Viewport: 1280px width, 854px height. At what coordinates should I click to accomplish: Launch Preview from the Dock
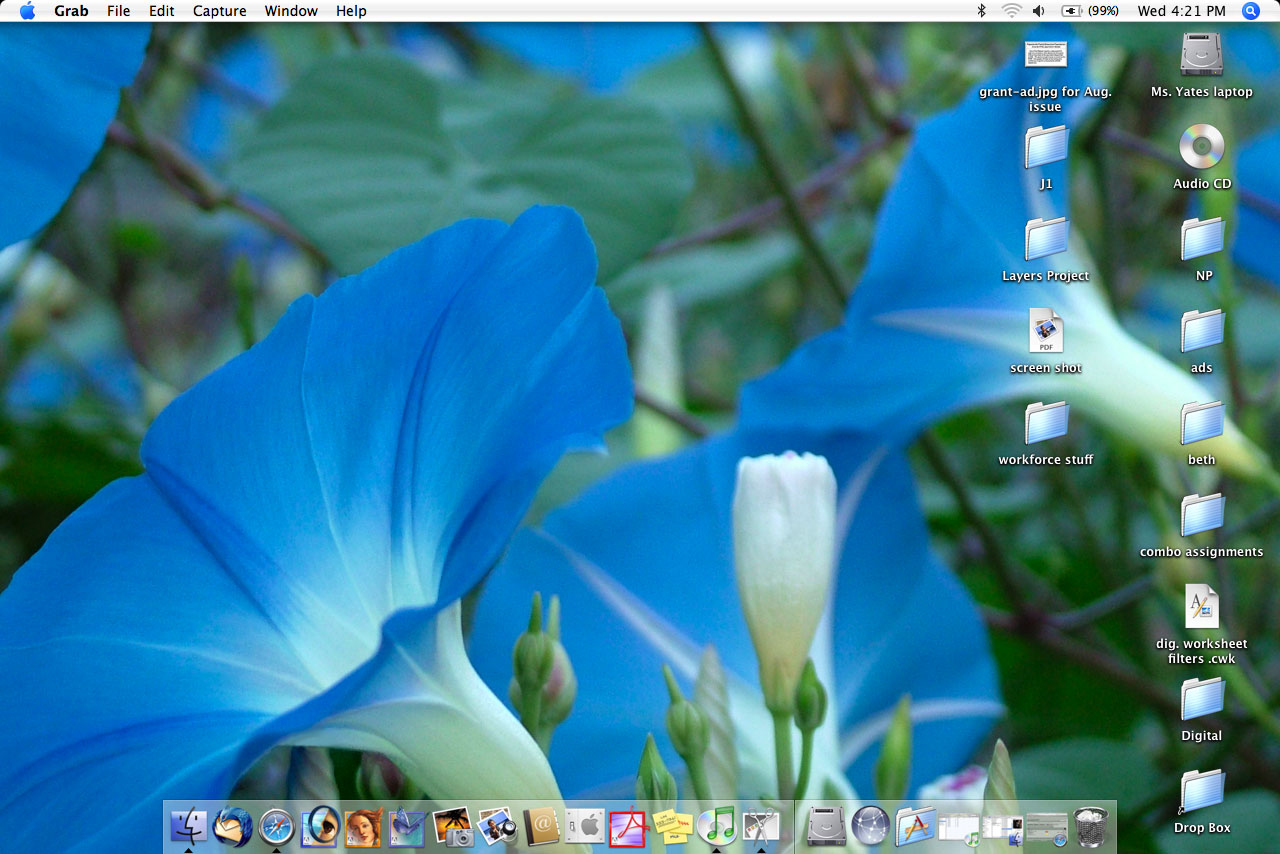[x=497, y=826]
